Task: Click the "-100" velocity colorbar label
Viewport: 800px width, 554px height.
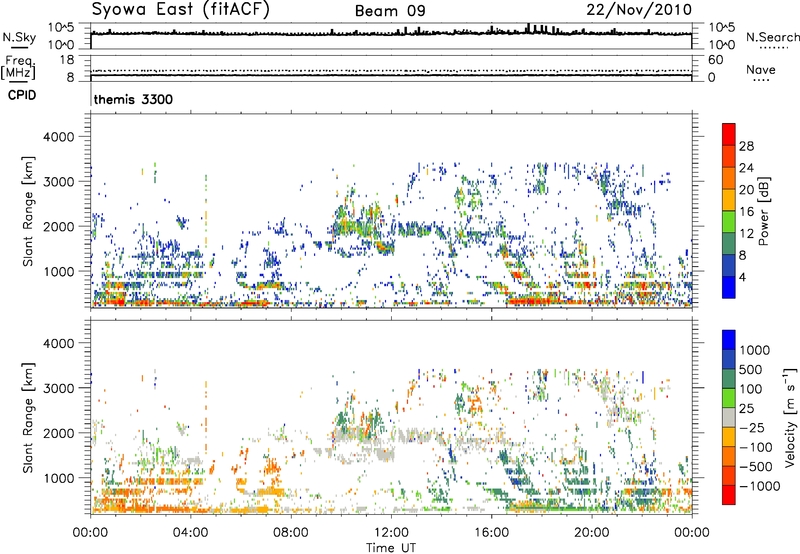Action: click(x=755, y=447)
